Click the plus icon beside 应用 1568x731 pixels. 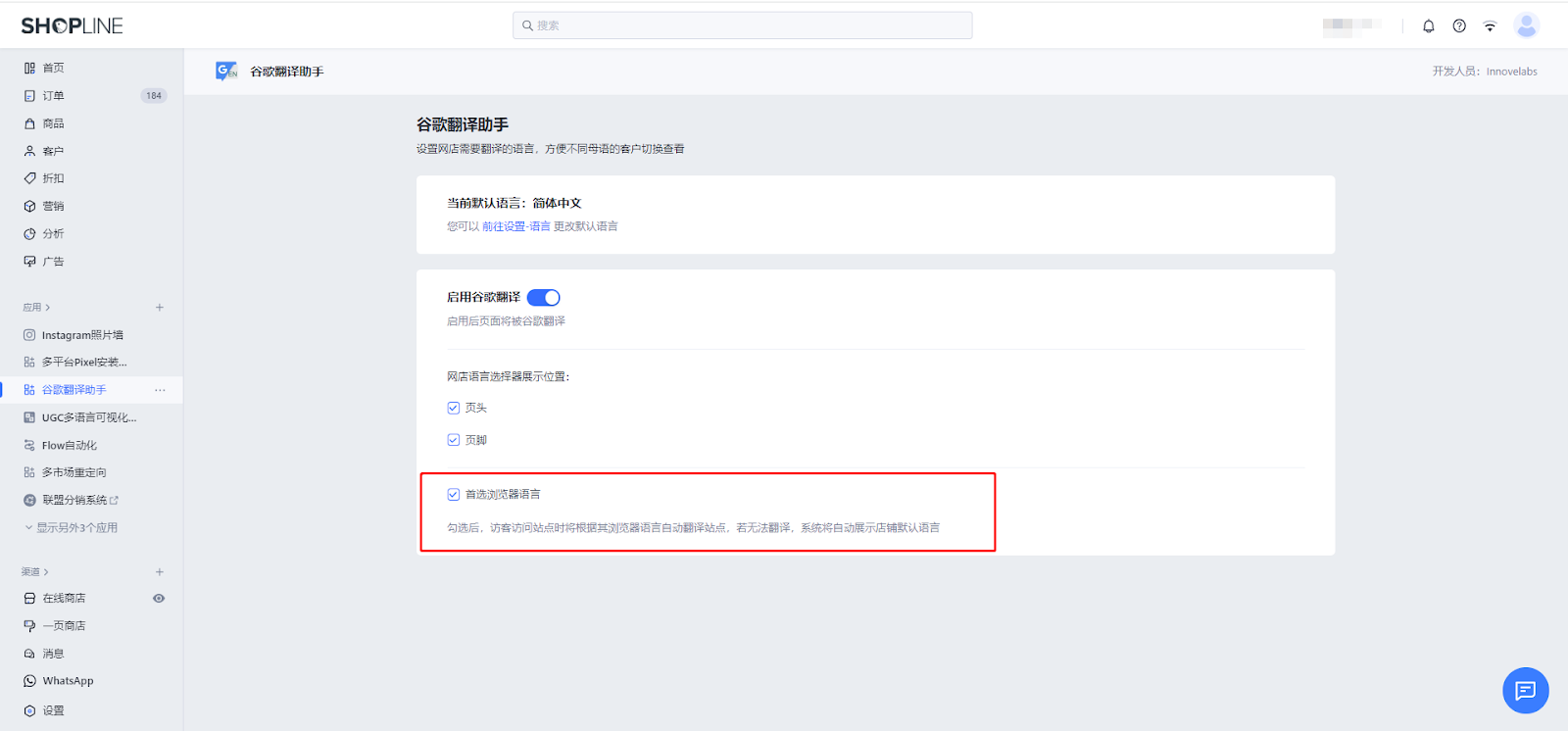[160, 308]
